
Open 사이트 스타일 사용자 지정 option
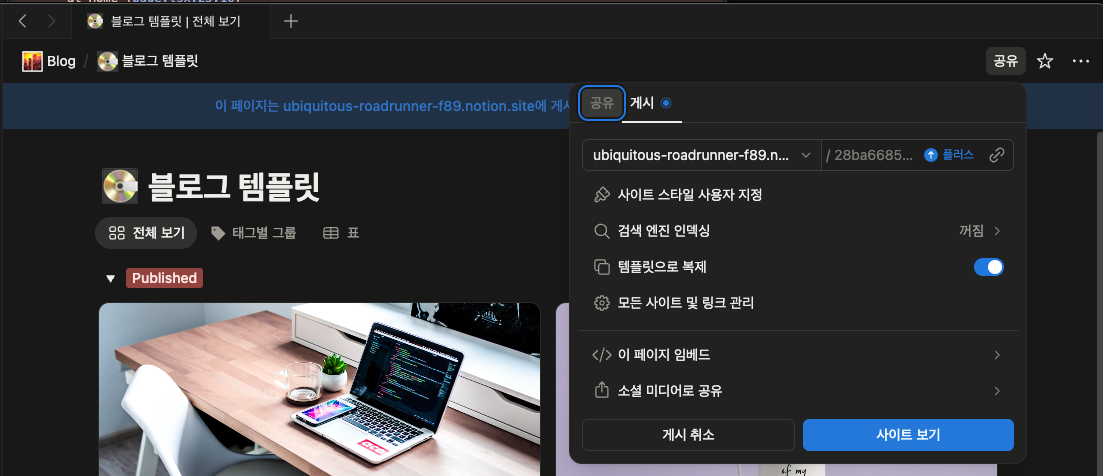pos(798,195)
